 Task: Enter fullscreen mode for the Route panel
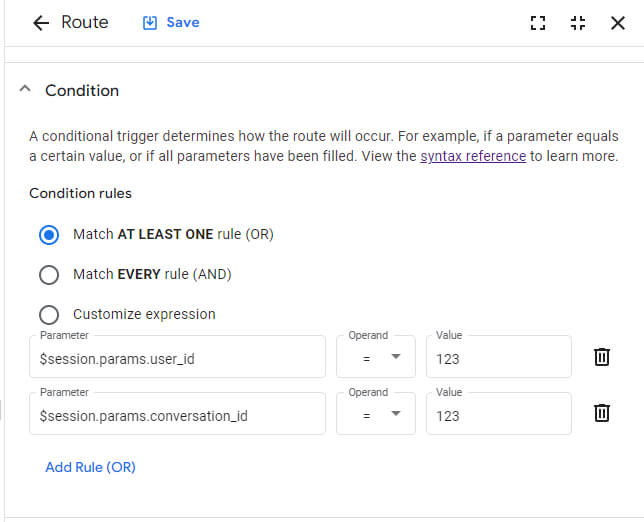pos(538,23)
